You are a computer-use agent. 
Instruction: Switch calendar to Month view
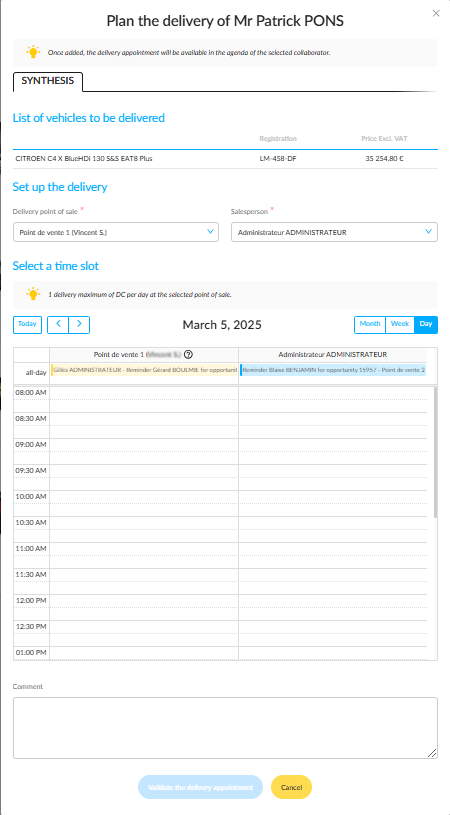(370, 325)
